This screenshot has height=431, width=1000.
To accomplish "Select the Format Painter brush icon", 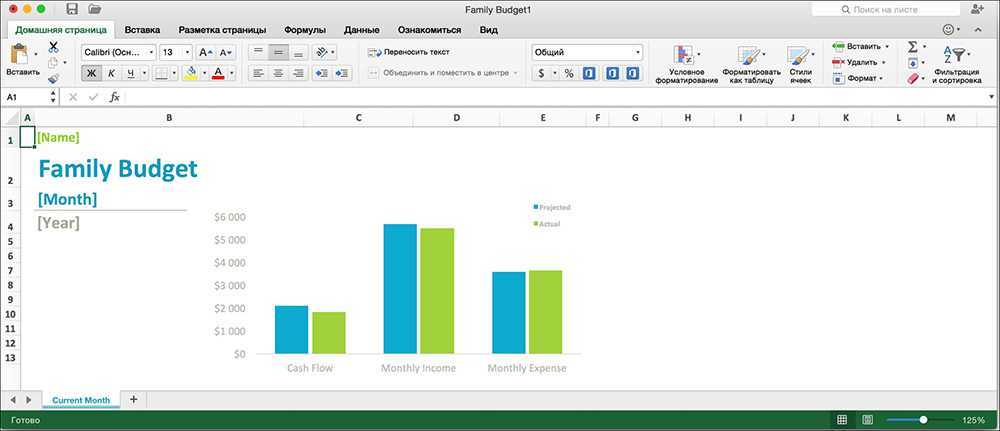I will 54,78.
